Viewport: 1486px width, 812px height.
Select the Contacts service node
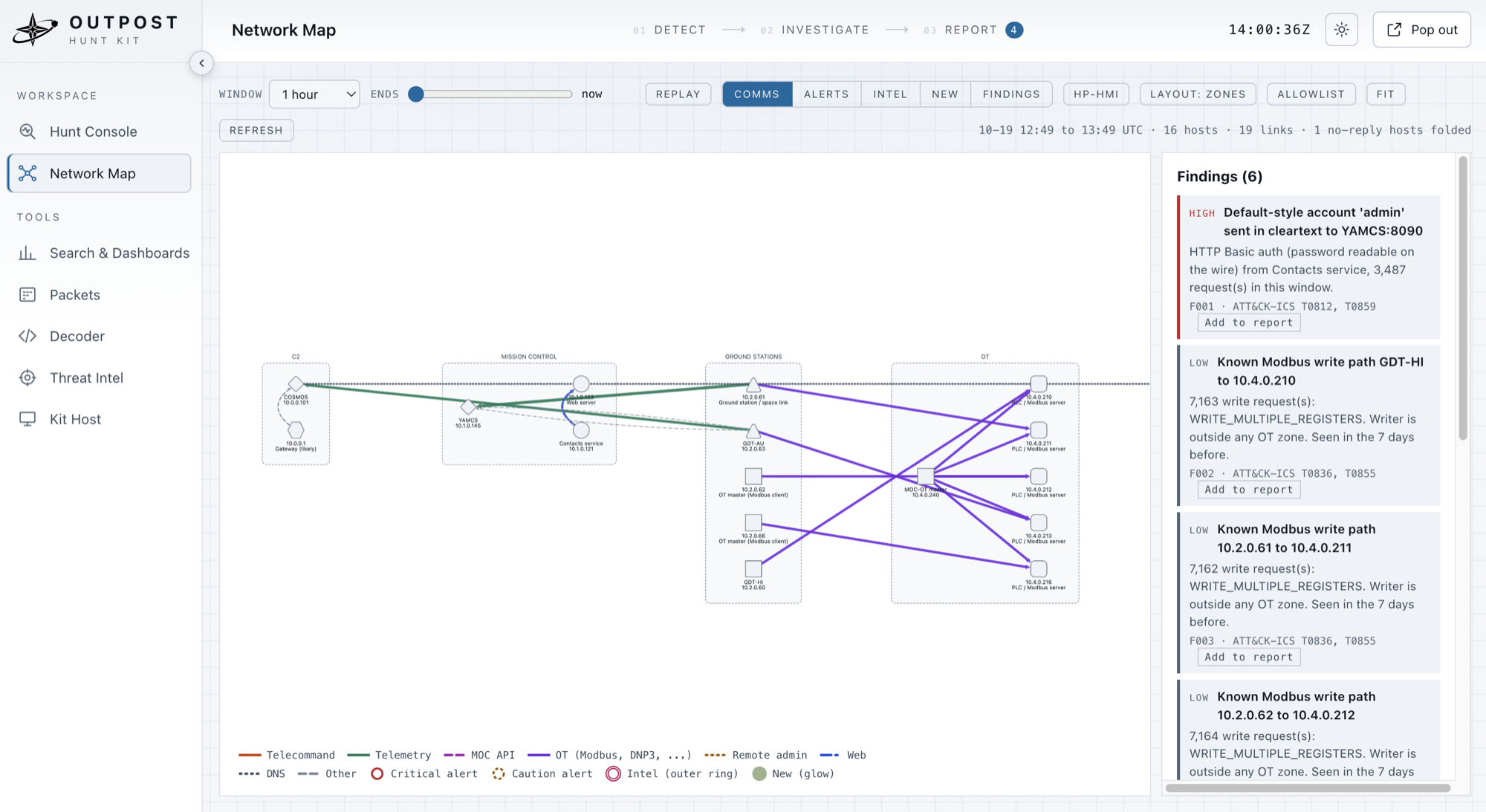click(581, 430)
